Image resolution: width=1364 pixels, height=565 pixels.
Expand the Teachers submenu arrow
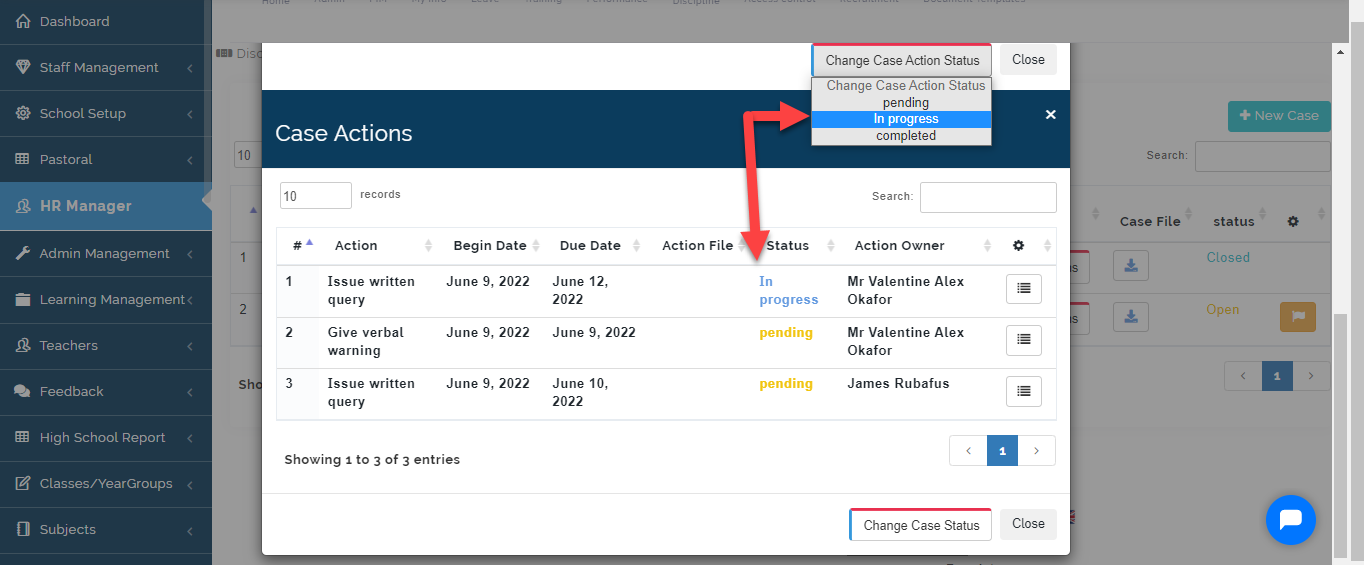click(190, 346)
